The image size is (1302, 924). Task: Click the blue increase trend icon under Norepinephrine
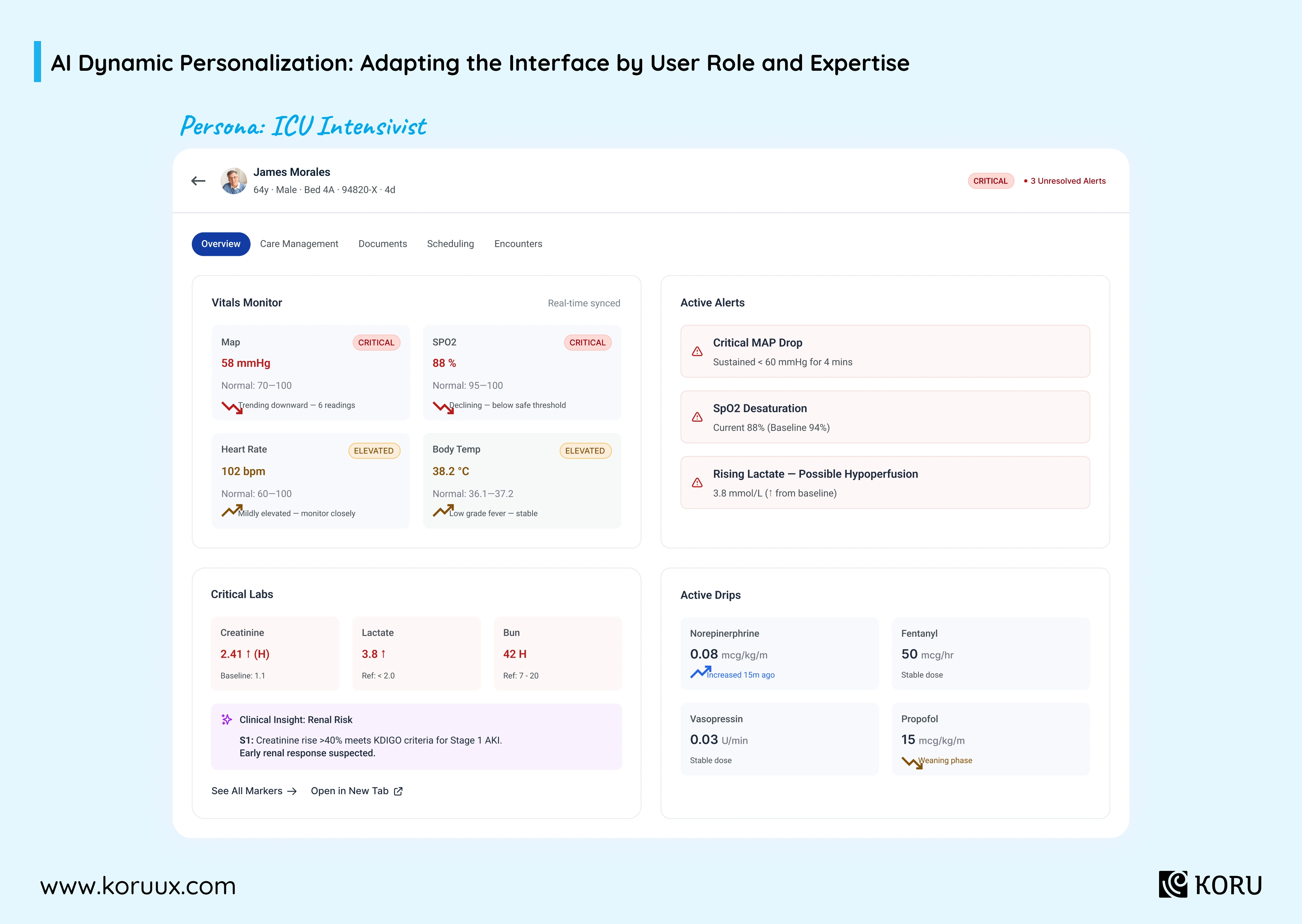click(x=701, y=672)
